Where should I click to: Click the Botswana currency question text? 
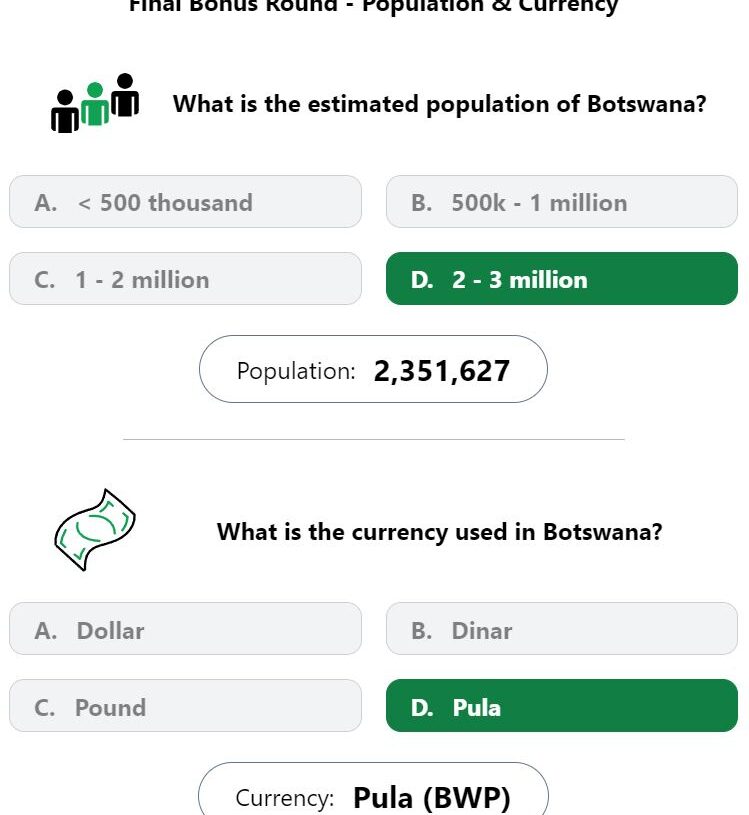point(440,532)
